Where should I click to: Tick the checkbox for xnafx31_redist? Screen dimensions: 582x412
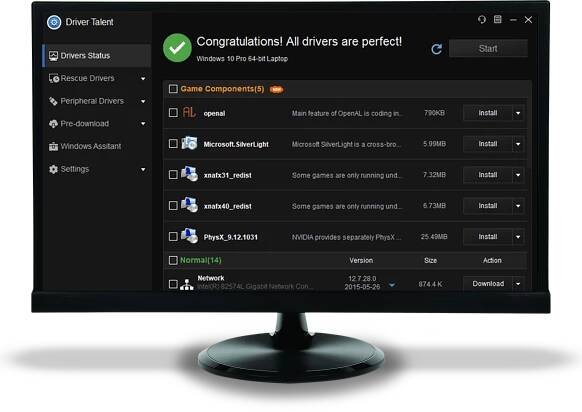(x=173, y=174)
